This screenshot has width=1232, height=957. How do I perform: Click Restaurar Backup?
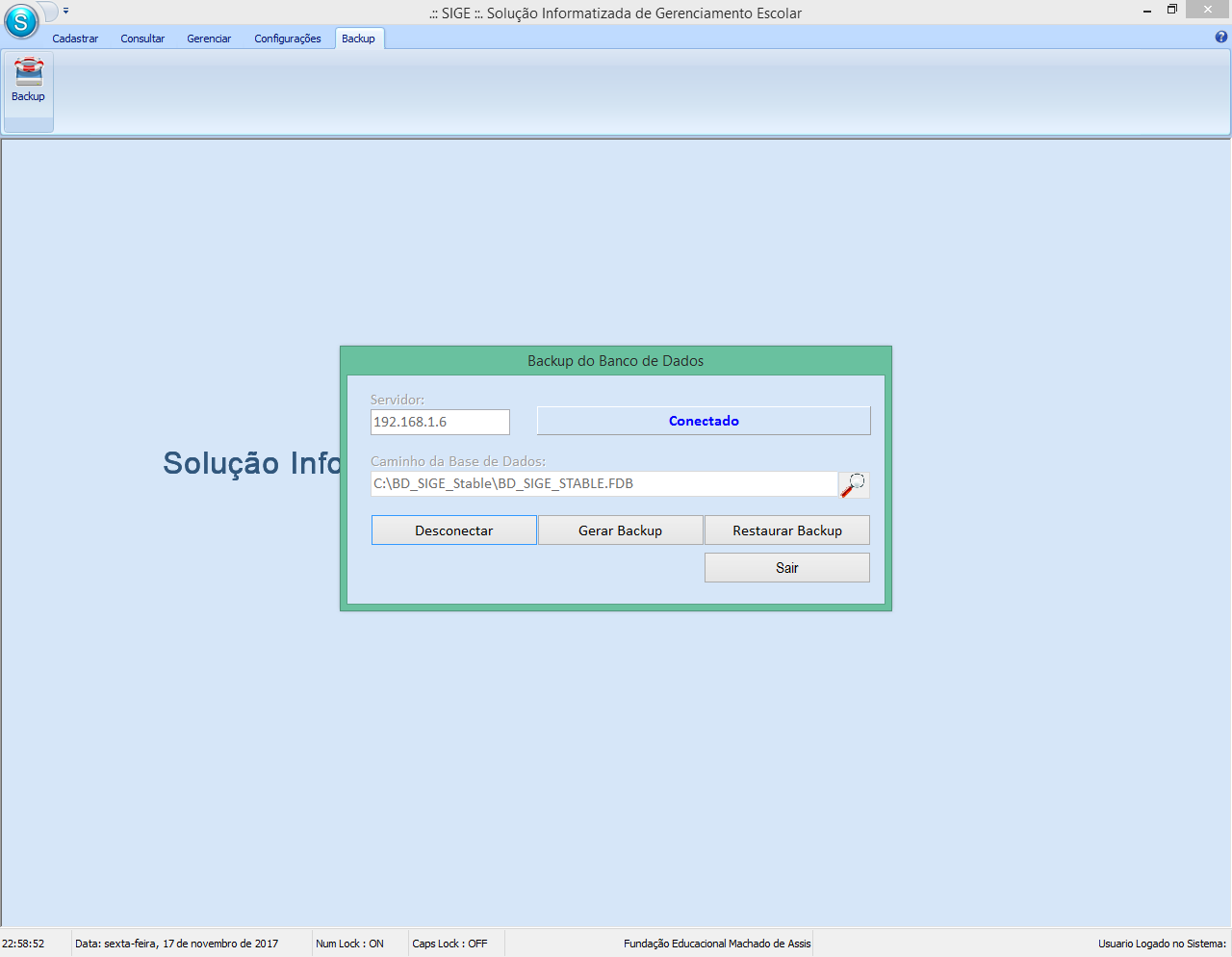click(786, 530)
